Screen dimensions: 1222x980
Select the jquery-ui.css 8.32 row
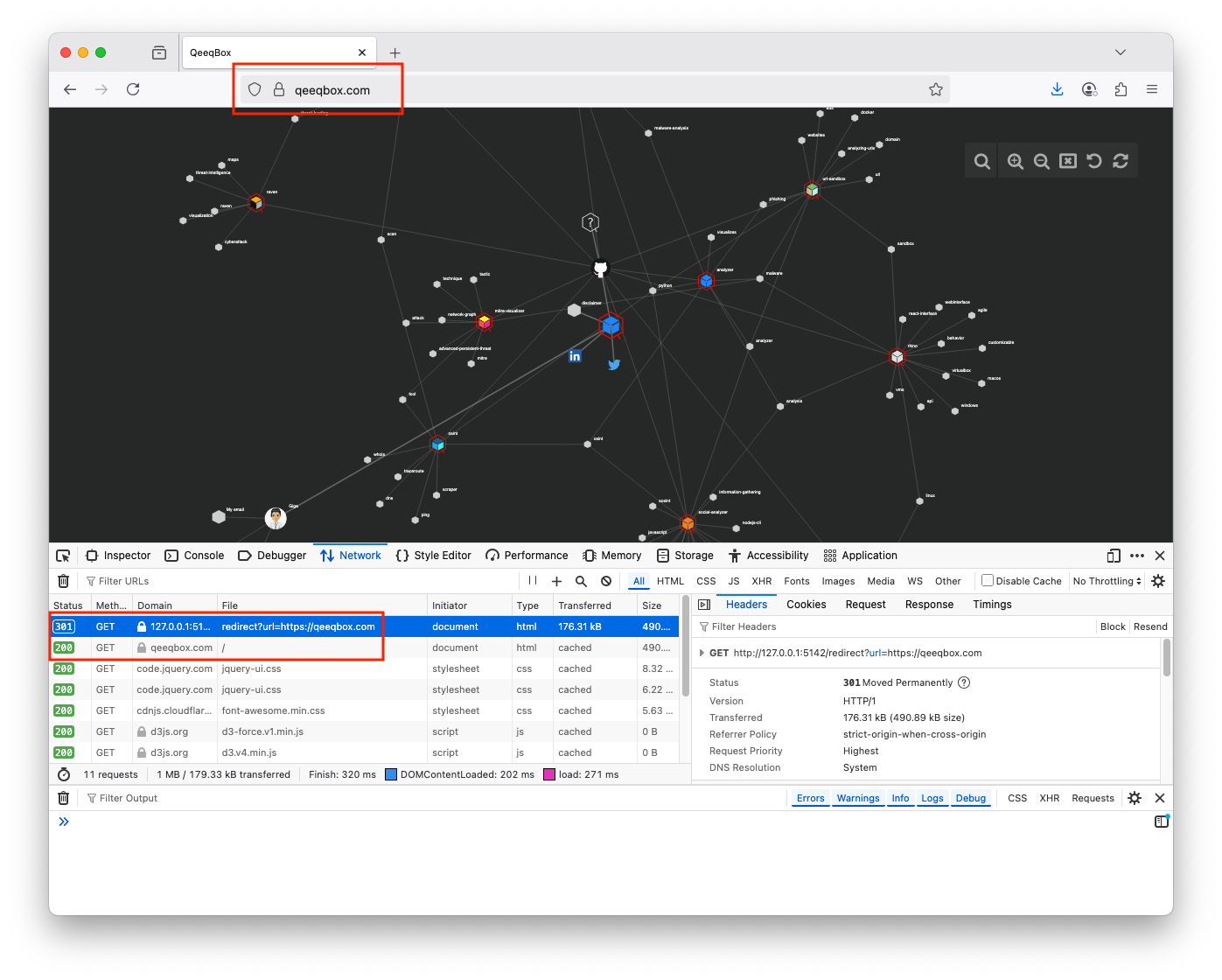pyautogui.click(x=364, y=668)
